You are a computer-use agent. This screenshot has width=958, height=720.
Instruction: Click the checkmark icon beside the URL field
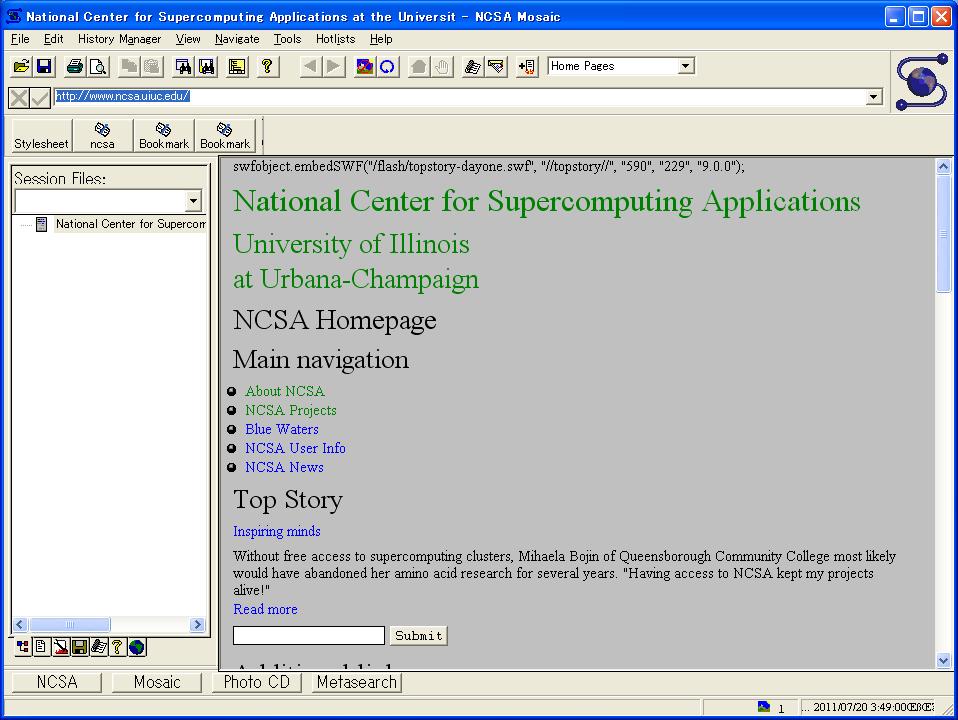[40, 98]
